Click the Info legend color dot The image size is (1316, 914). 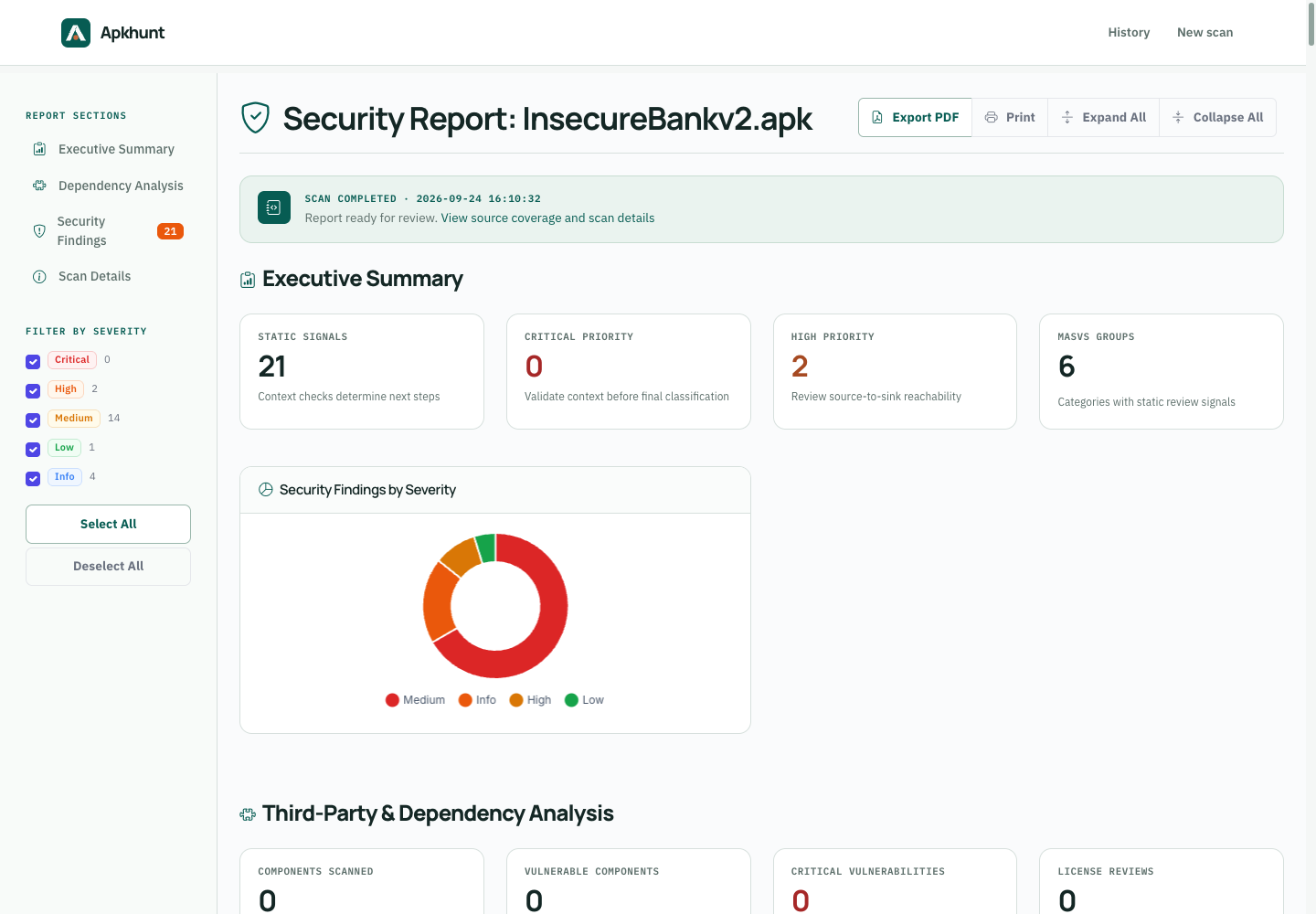click(x=465, y=700)
